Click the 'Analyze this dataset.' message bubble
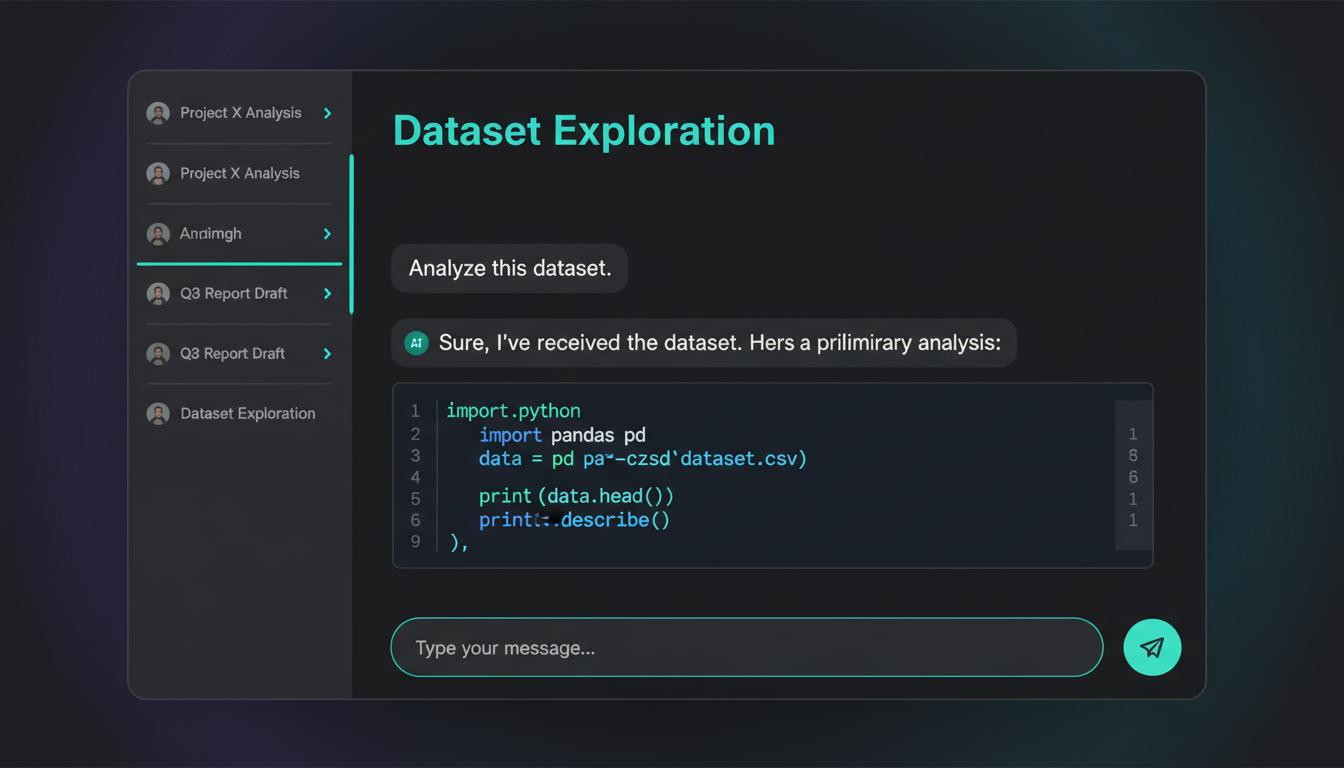 pyautogui.click(x=509, y=268)
